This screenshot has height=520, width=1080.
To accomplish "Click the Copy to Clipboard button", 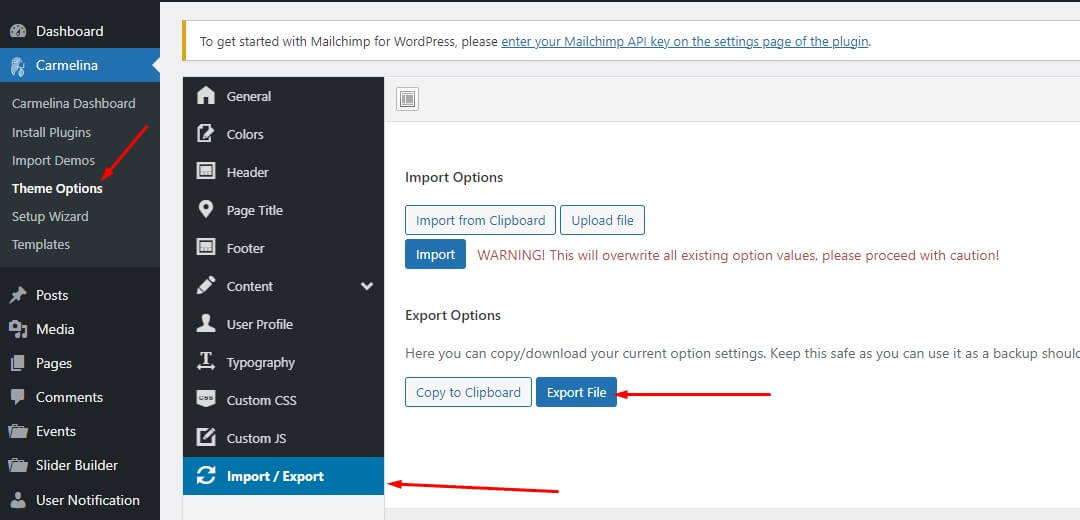I will (x=468, y=392).
